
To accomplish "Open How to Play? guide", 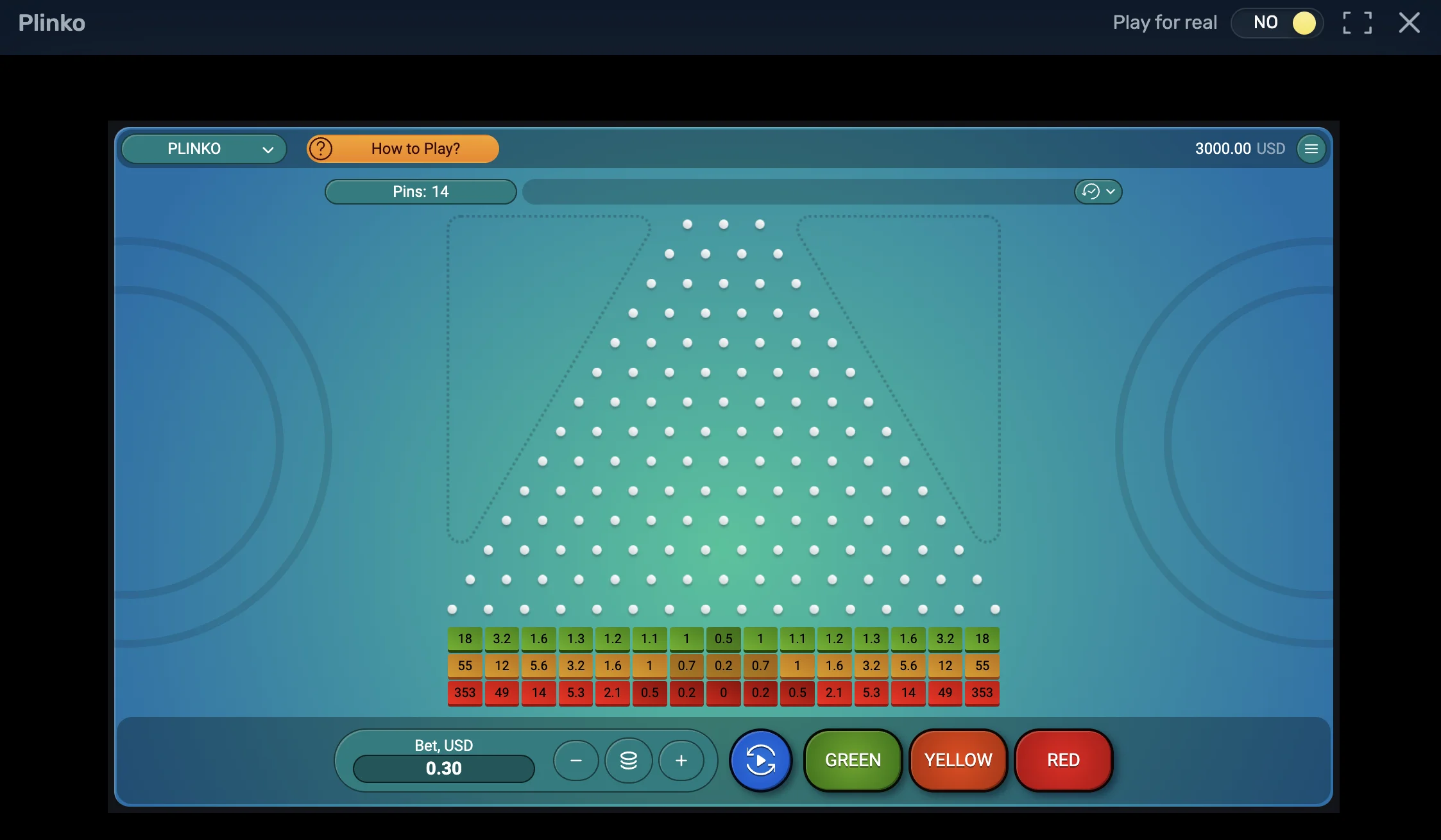I will 415,149.
